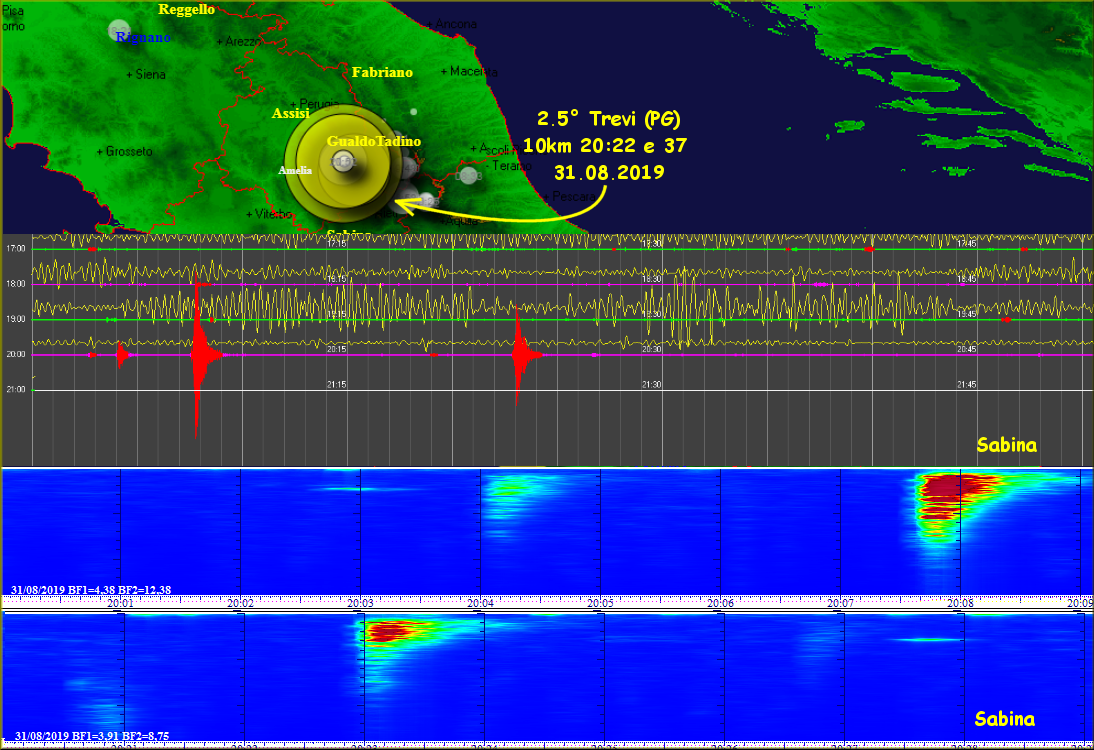Click the "Fabriano" station label
Screen dimensions: 1094x750
tap(382, 72)
